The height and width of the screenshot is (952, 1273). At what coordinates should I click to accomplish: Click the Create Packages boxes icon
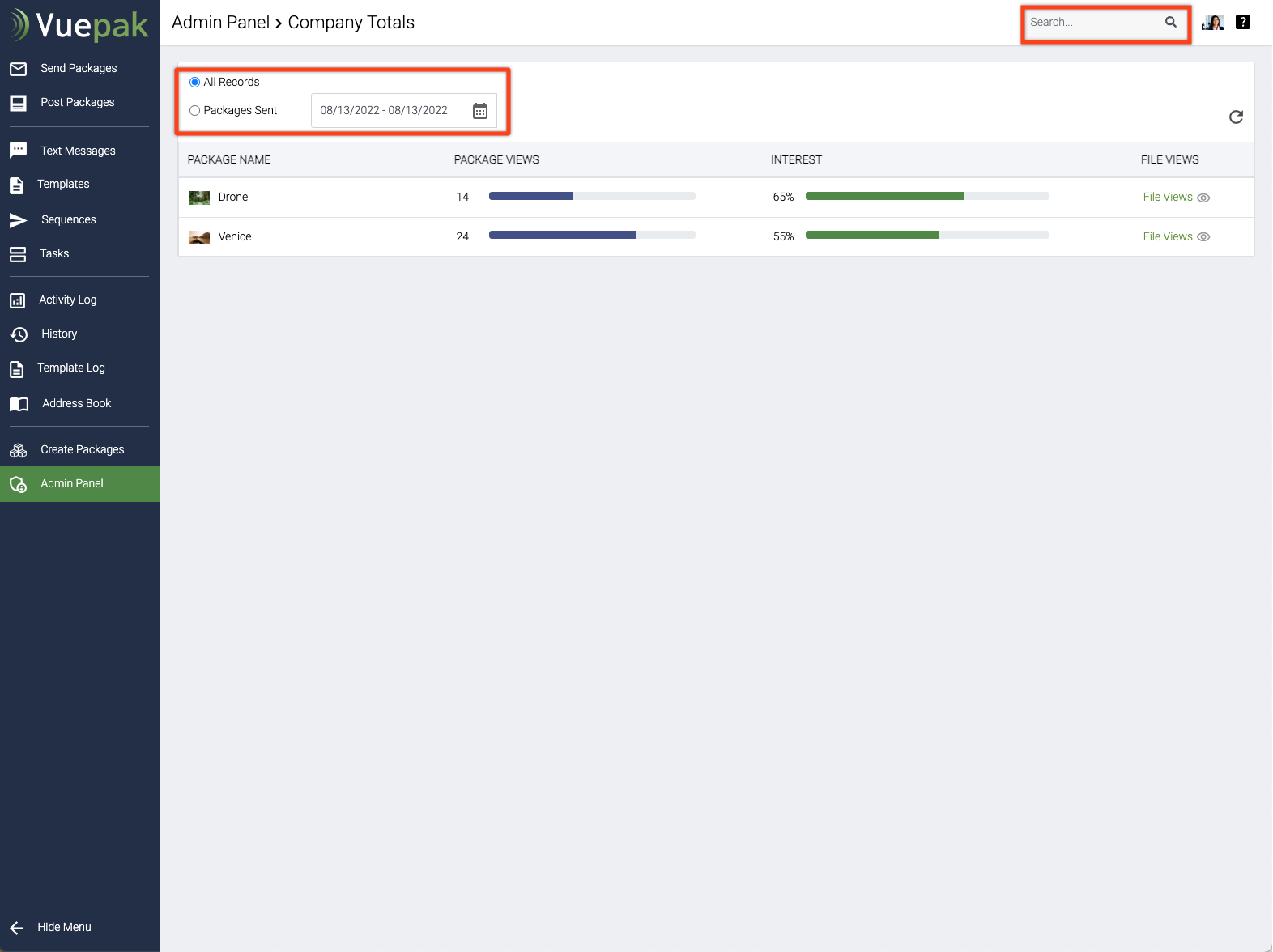(x=19, y=450)
